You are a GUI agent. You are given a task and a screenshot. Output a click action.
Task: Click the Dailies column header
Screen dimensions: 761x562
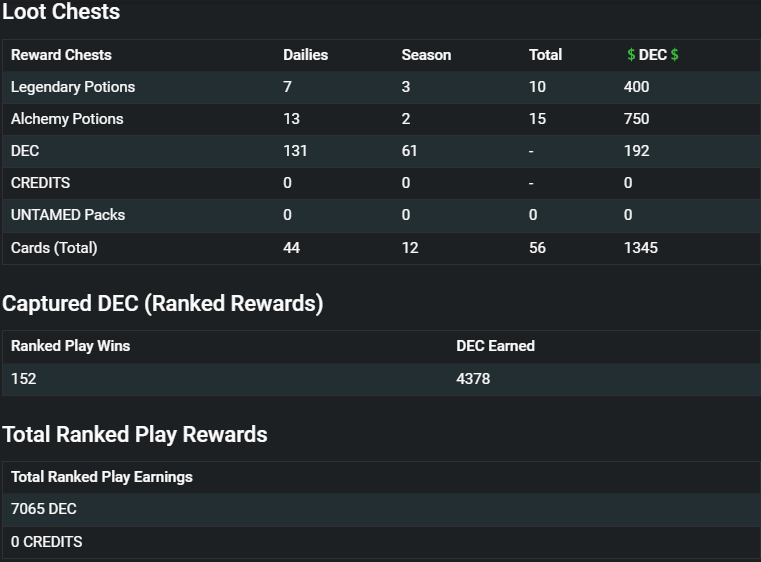305,55
